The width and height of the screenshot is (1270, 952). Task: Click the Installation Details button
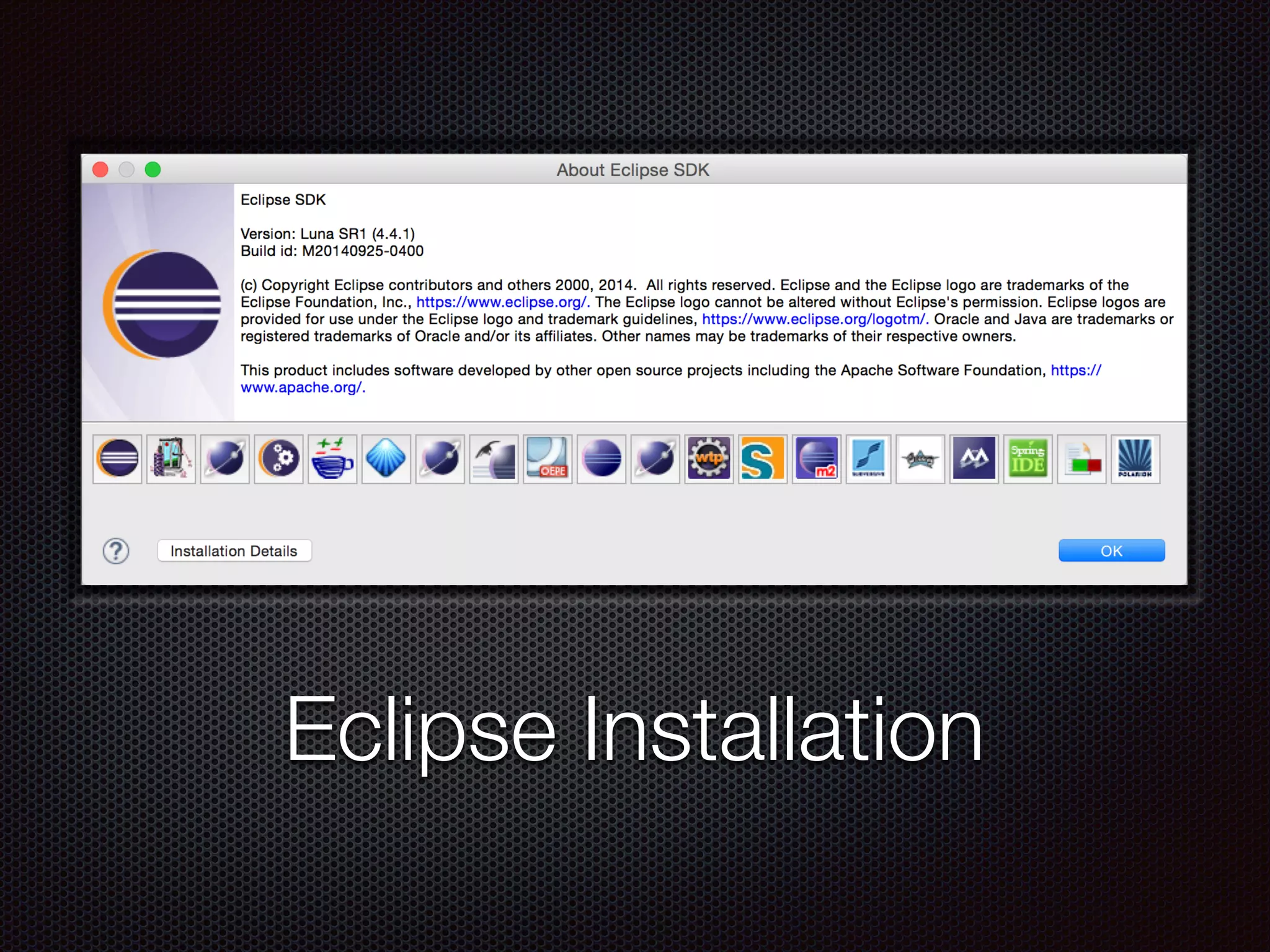pos(234,551)
